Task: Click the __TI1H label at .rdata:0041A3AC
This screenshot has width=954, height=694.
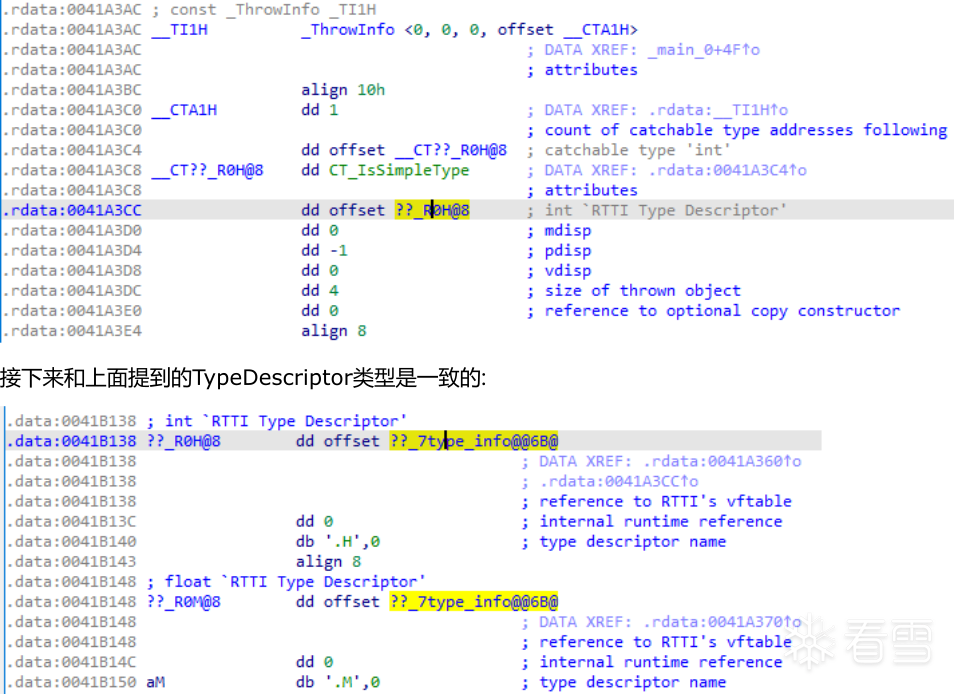Action: click(x=179, y=30)
